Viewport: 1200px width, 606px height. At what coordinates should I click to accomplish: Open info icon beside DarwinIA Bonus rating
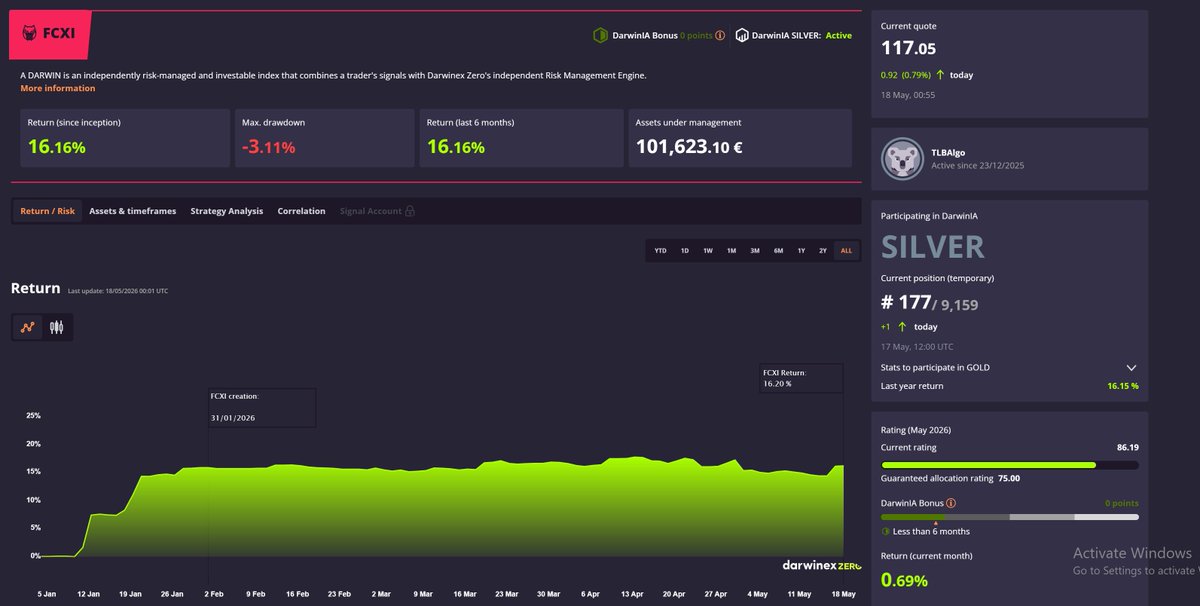951,503
